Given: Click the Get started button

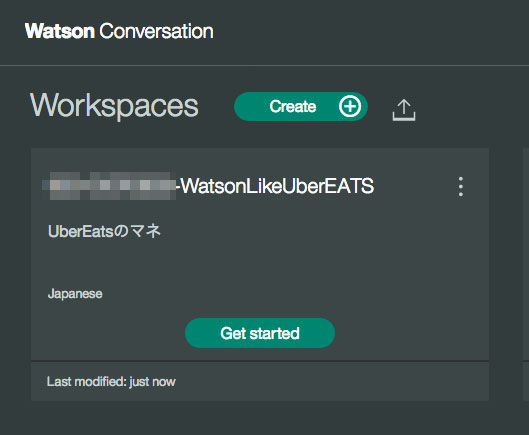Looking at the screenshot, I should pos(260,333).
